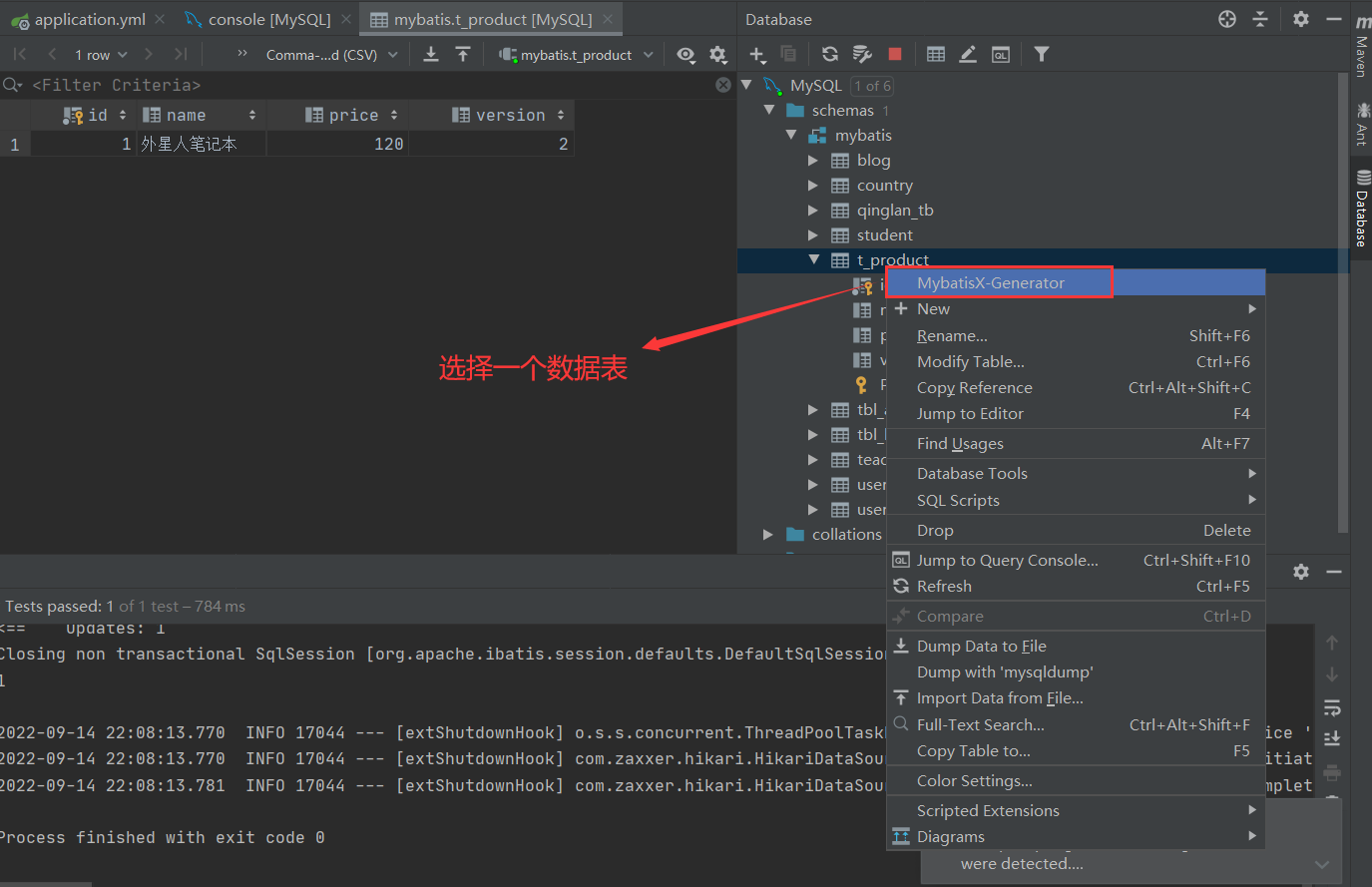
Task: Choose Full-Text Search... menu item
Action: click(x=1076, y=725)
